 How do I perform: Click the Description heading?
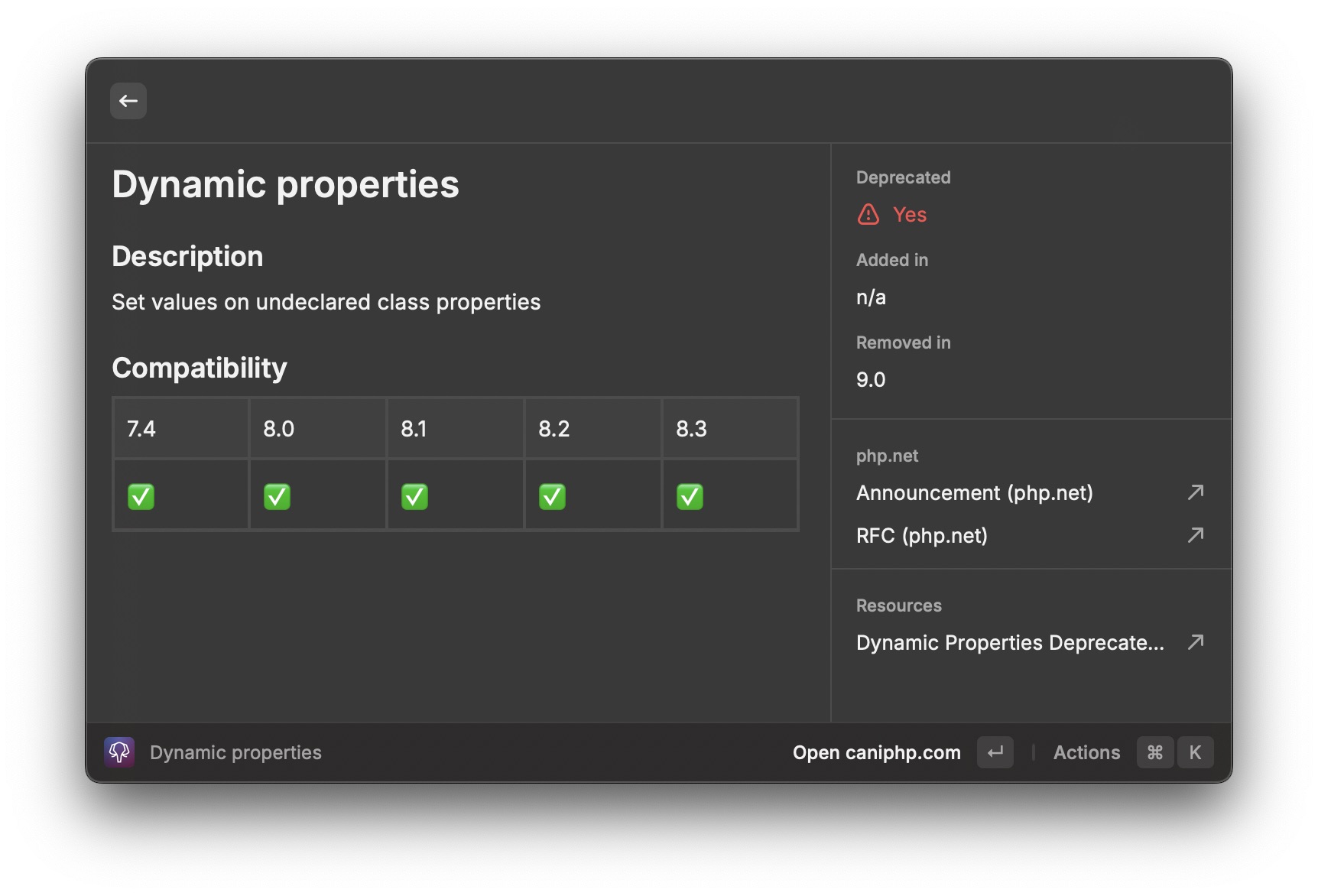[x=187, y=256]
